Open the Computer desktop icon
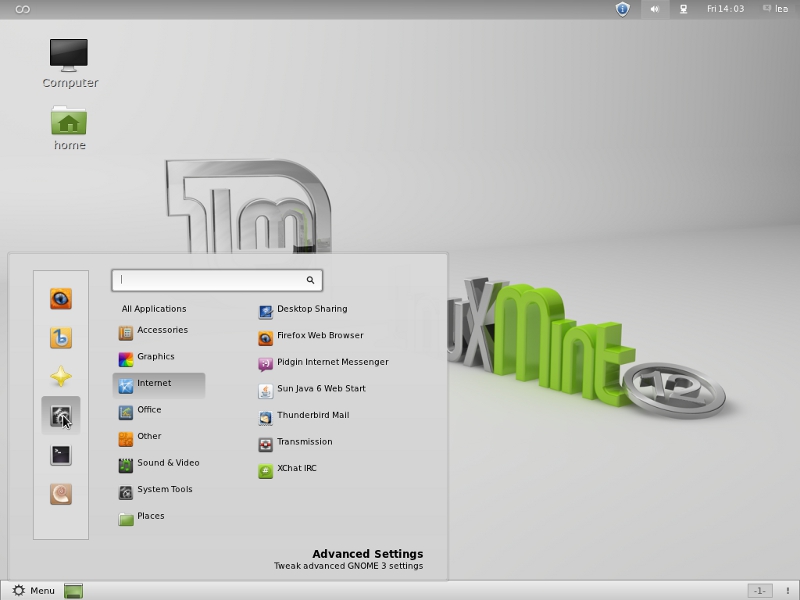 [69, 62]
